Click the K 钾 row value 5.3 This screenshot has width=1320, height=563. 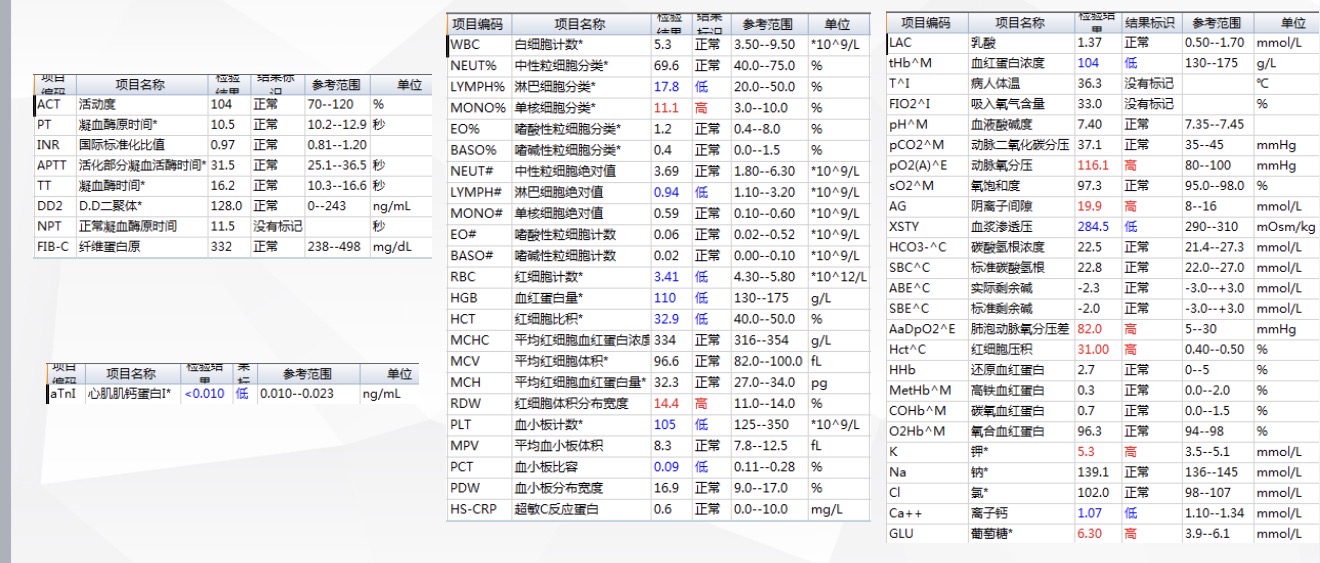1086,451
